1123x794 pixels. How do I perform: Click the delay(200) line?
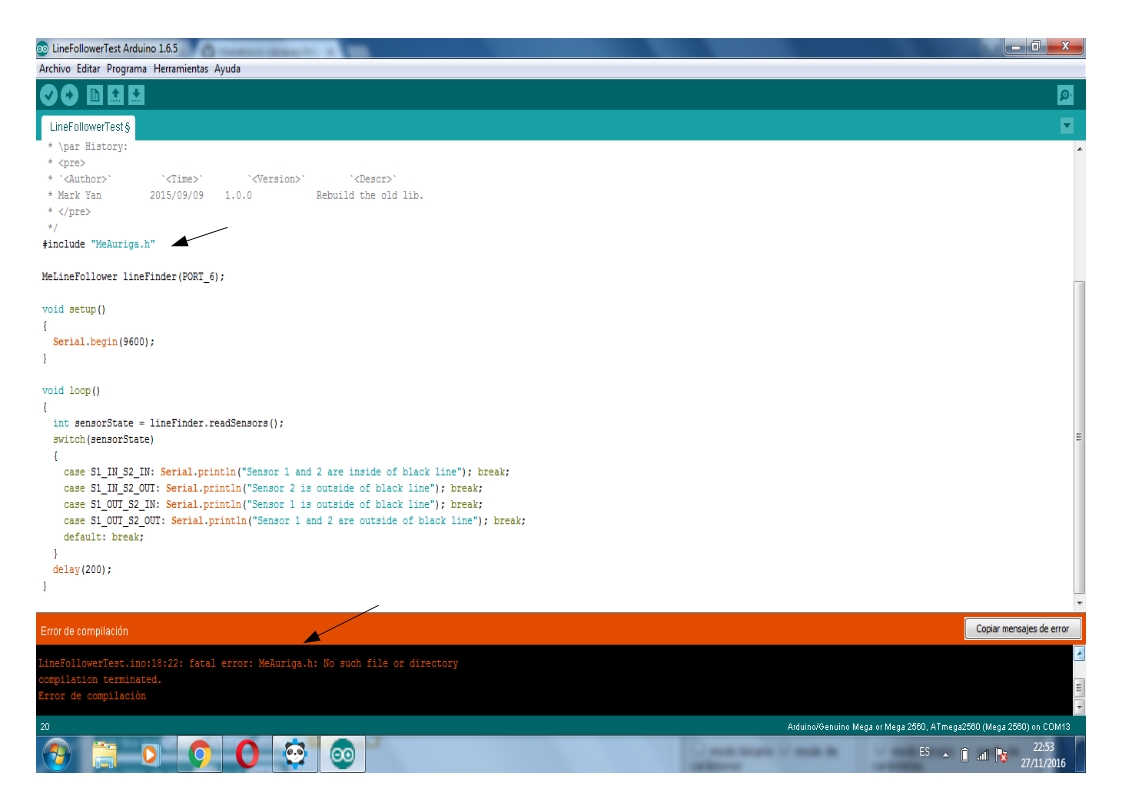click(x=82, y=569)
